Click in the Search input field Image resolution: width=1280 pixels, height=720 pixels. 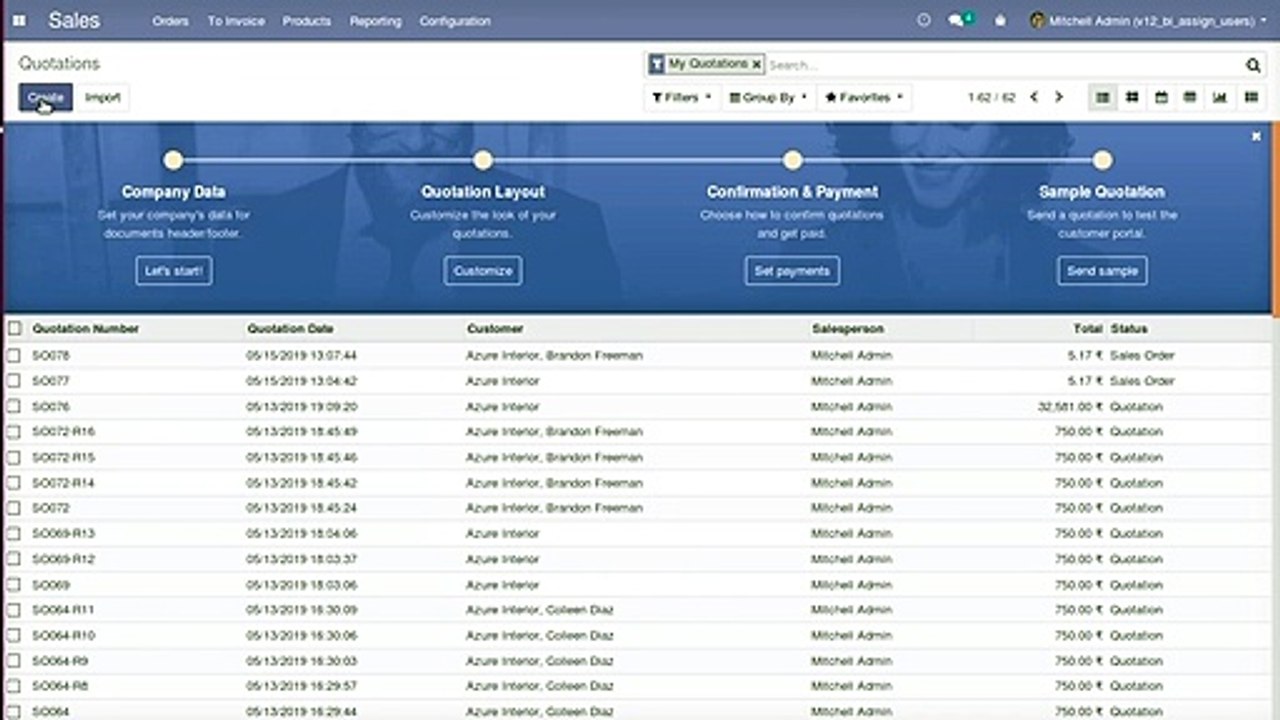tap(1004, 65)
